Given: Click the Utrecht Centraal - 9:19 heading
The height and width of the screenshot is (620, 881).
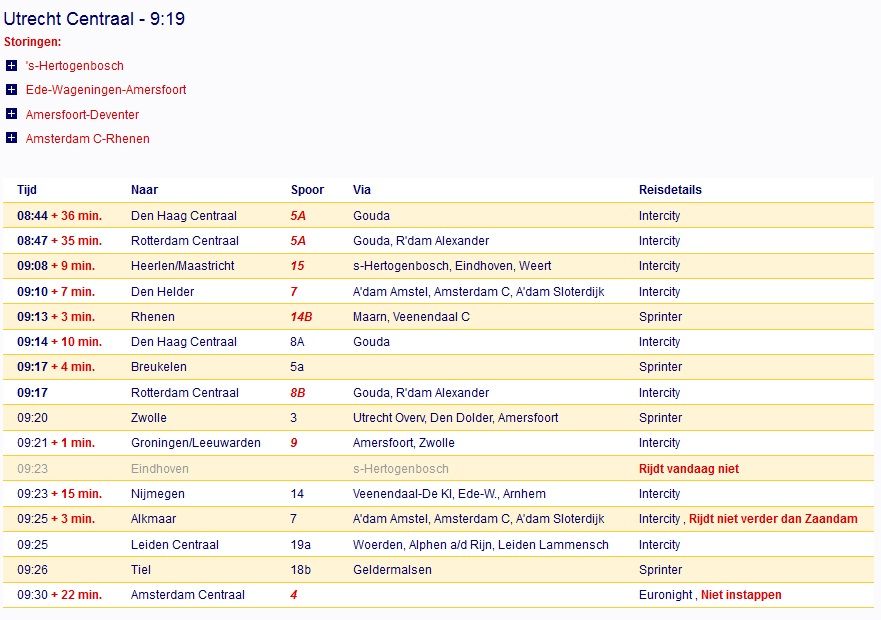Looking at the screenshot, I should tap(94, 19).
